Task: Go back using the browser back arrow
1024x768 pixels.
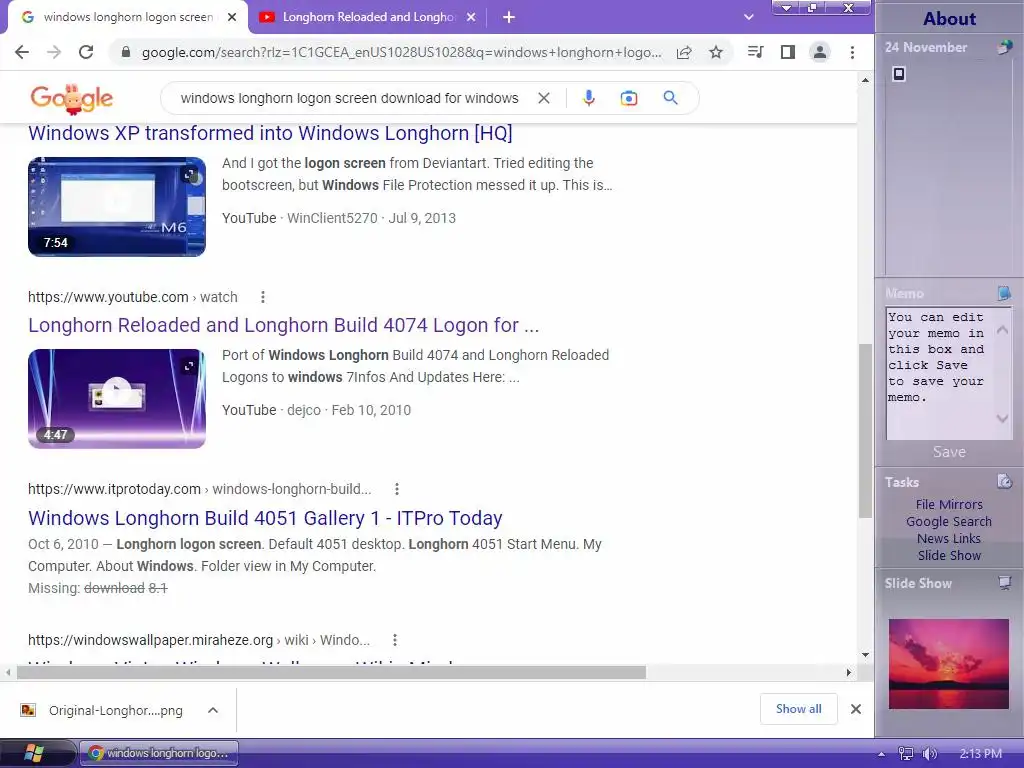Action: coord(22,52)
